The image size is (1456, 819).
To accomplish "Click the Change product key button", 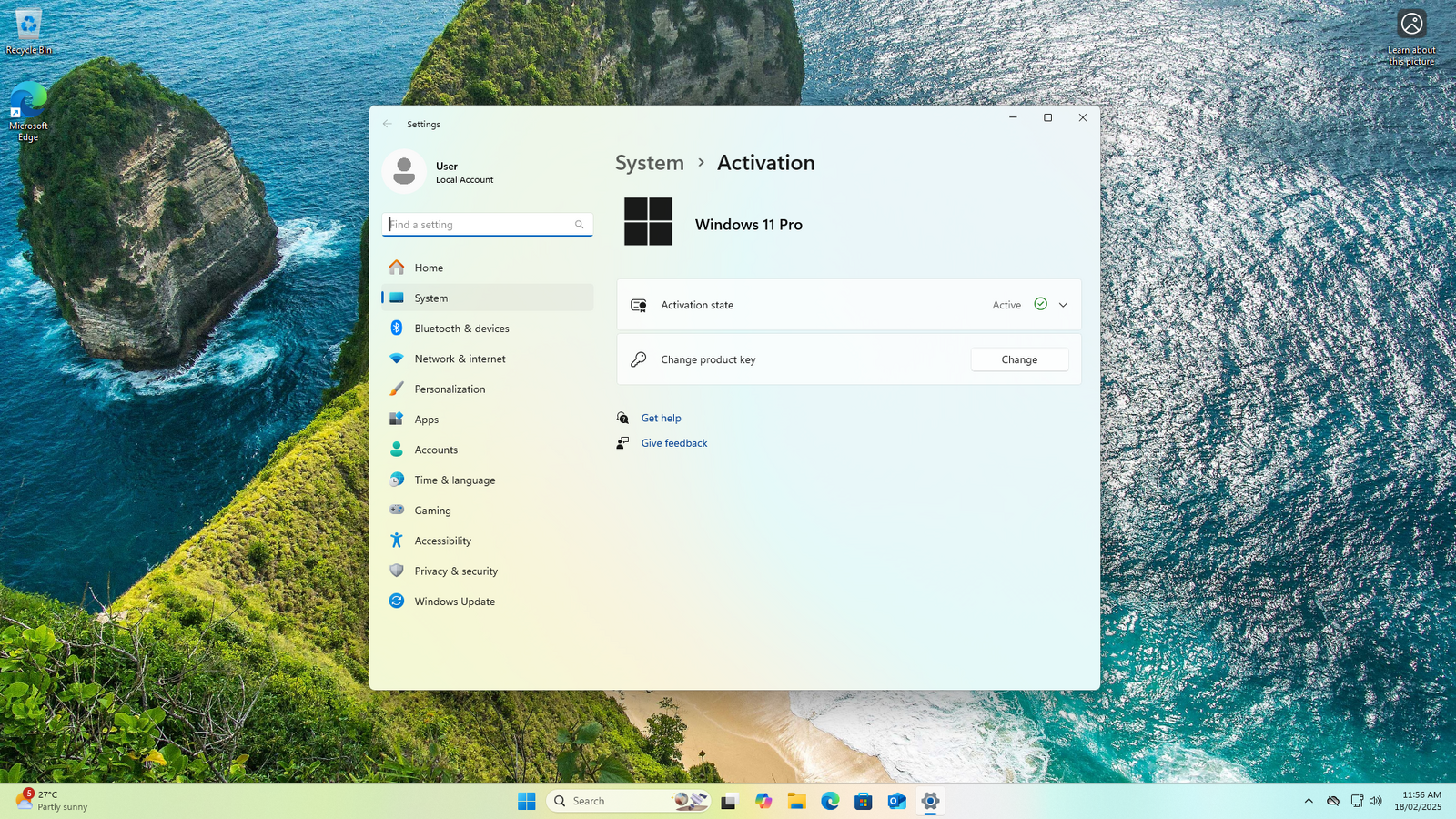I will tap(1019, 359).
